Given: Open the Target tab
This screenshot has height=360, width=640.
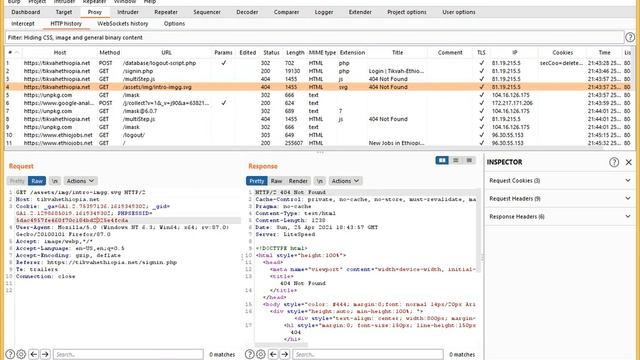Looking at the screenshot, I should pyautogui.click(x=64, y=12).
